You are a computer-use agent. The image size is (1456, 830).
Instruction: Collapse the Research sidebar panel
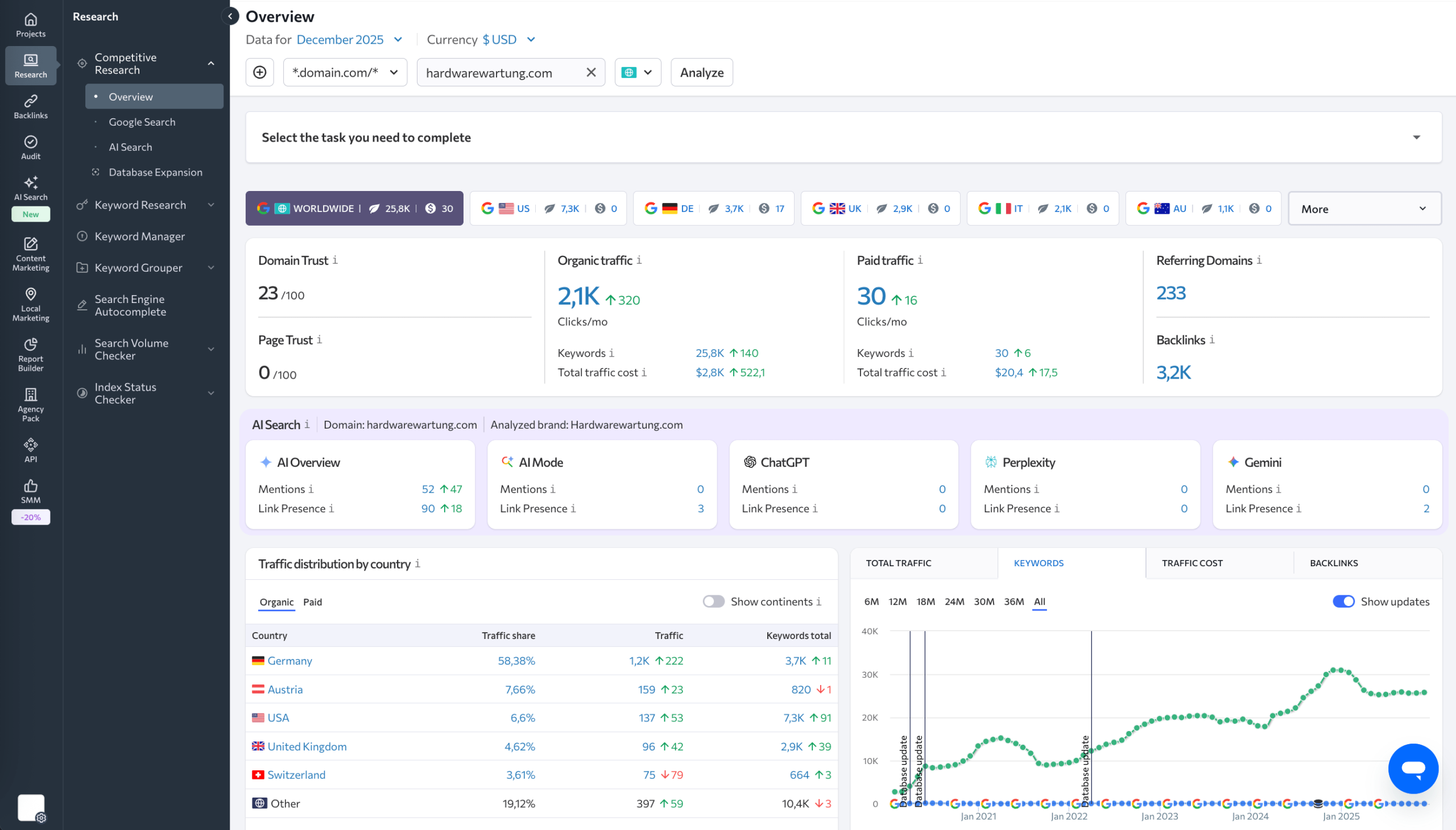pos(230,16)
